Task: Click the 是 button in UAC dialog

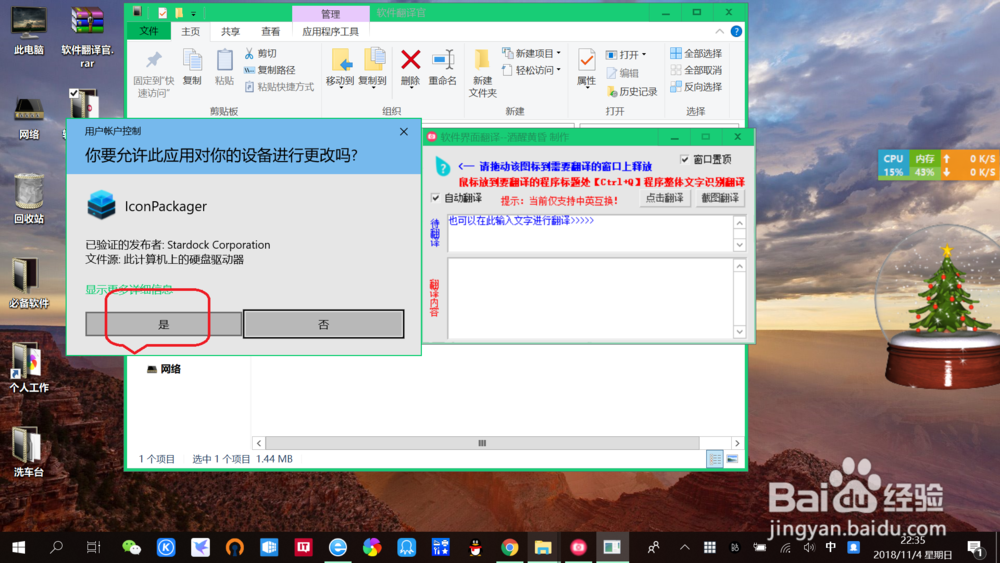Action: [x=163, y=324]
